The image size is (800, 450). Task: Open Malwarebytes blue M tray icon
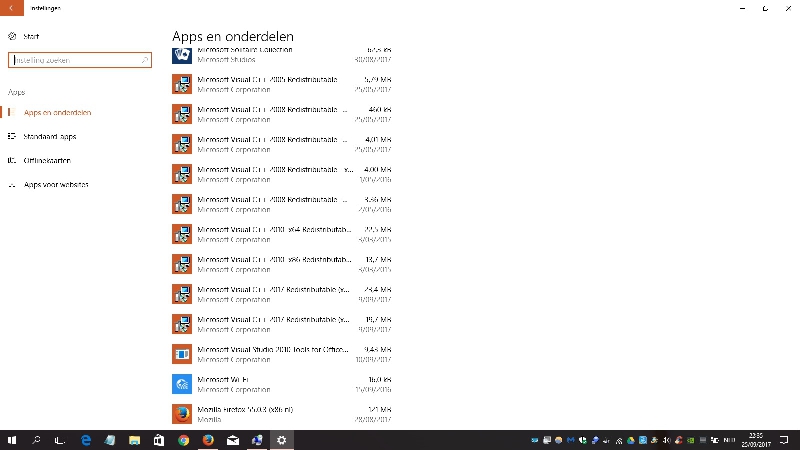571,440
